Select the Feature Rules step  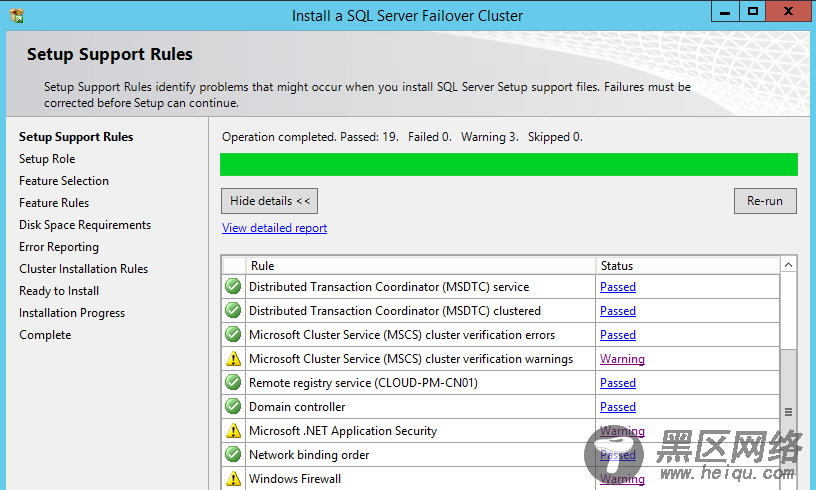coord(54,202)
